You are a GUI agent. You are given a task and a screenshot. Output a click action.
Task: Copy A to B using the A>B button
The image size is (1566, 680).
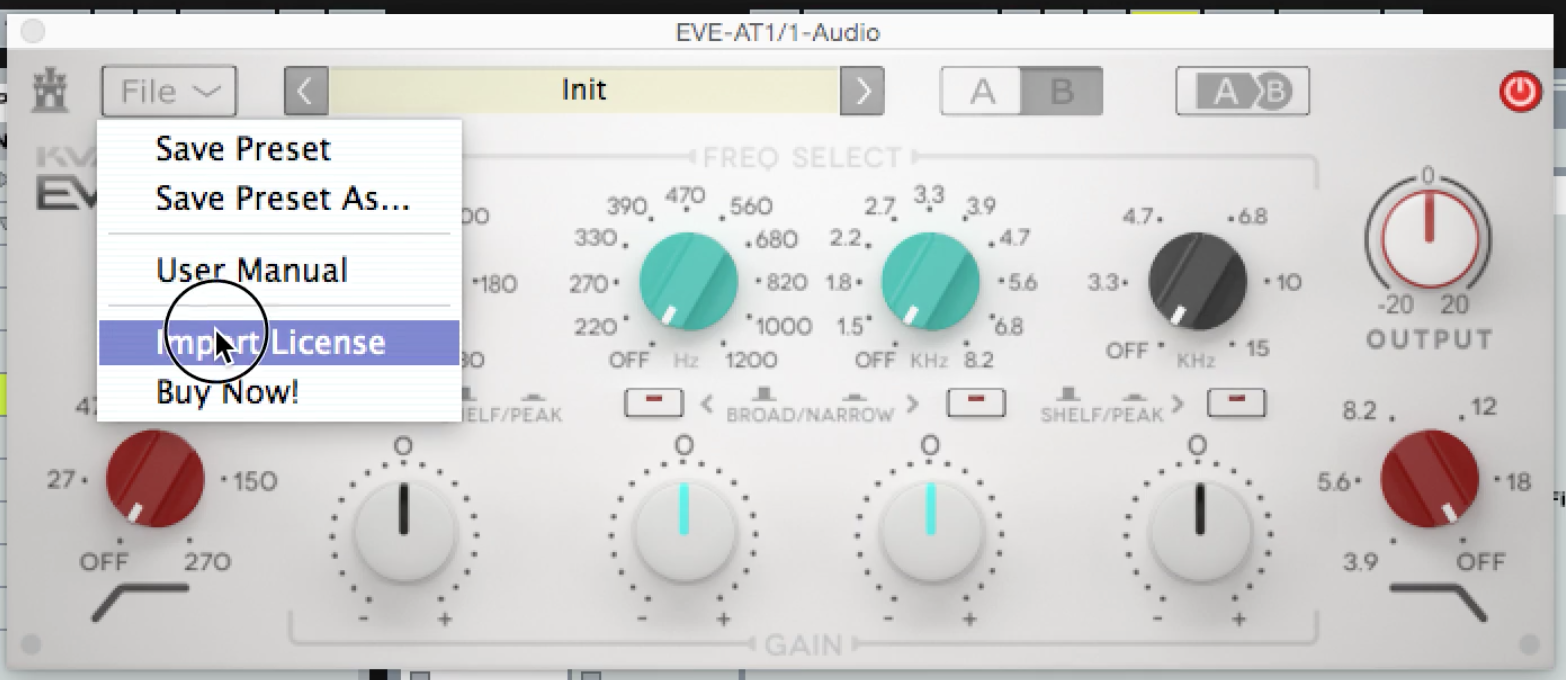pos(1243,91)
